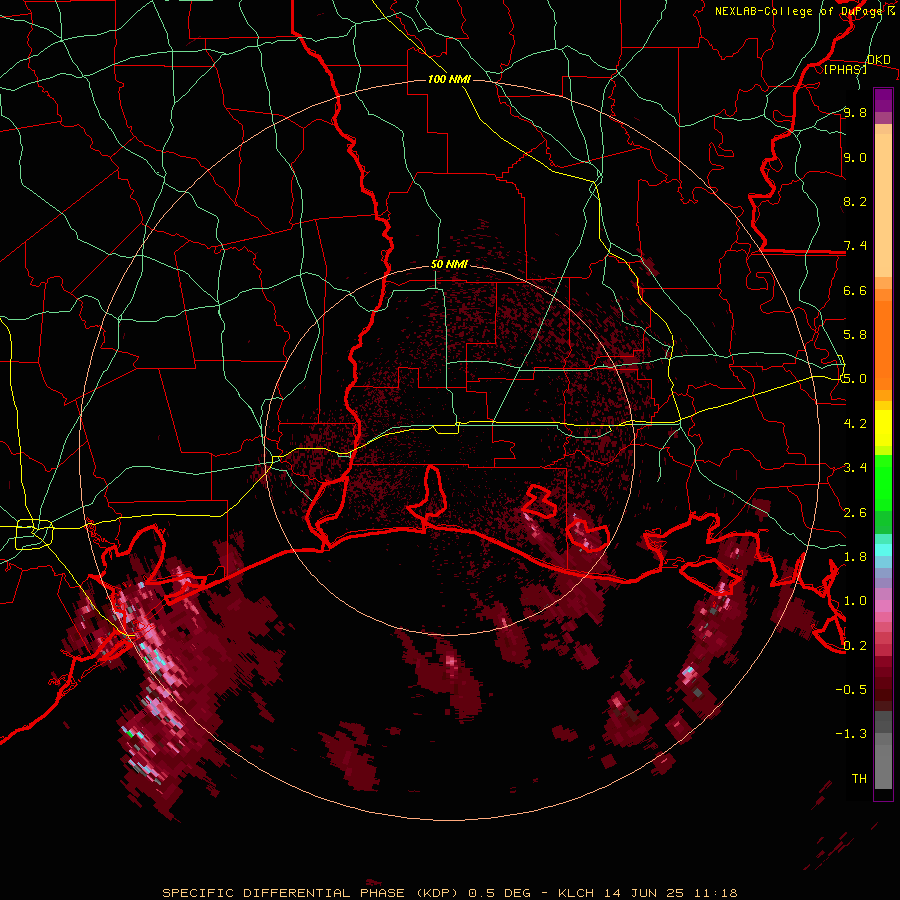The width and height of the screenshot is (900, 900).
Task: Click the -1.3 scale value
Action: pos(851,734)
